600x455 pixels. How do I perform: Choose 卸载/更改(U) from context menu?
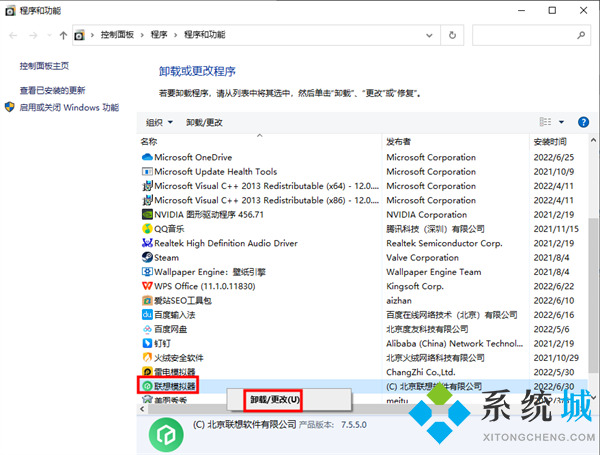pos(275,400)
